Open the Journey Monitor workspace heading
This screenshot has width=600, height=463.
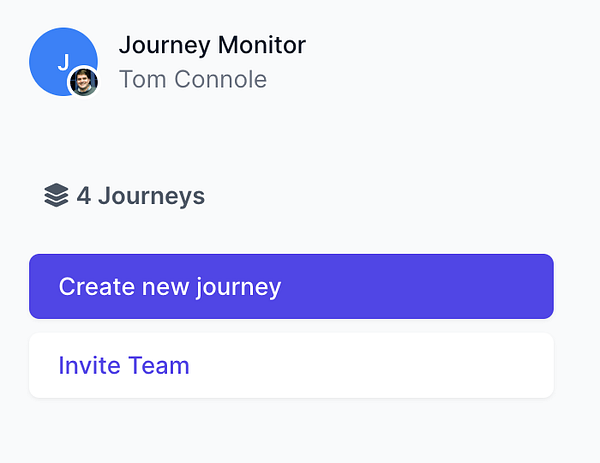[x=212, y=45]
